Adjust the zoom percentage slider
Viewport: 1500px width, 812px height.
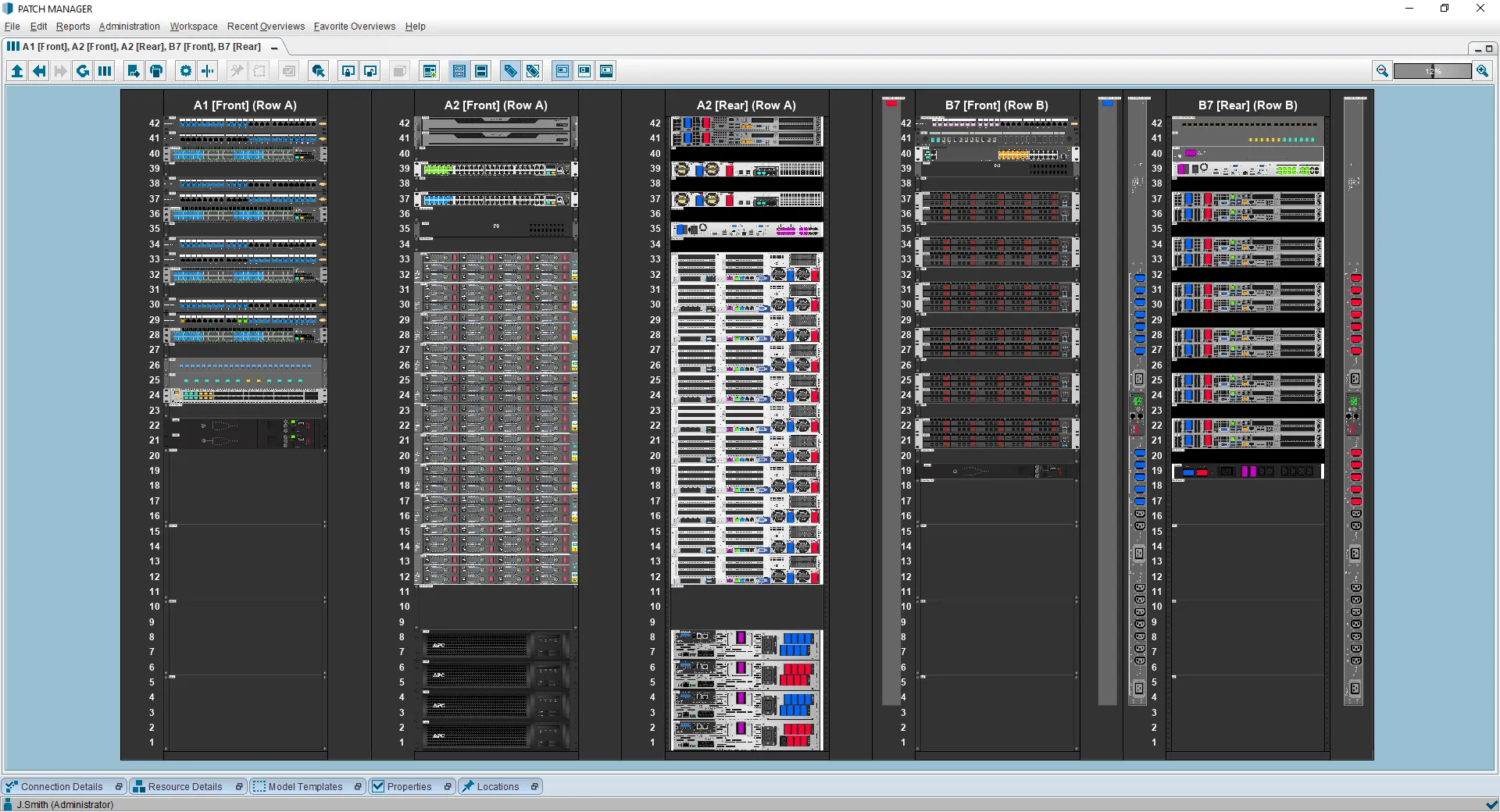(x=1432, y=71)
